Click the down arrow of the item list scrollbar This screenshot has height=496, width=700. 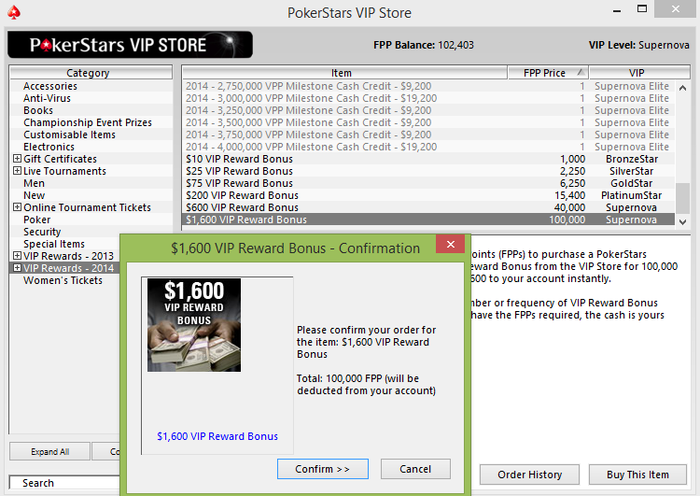point(683,221)
